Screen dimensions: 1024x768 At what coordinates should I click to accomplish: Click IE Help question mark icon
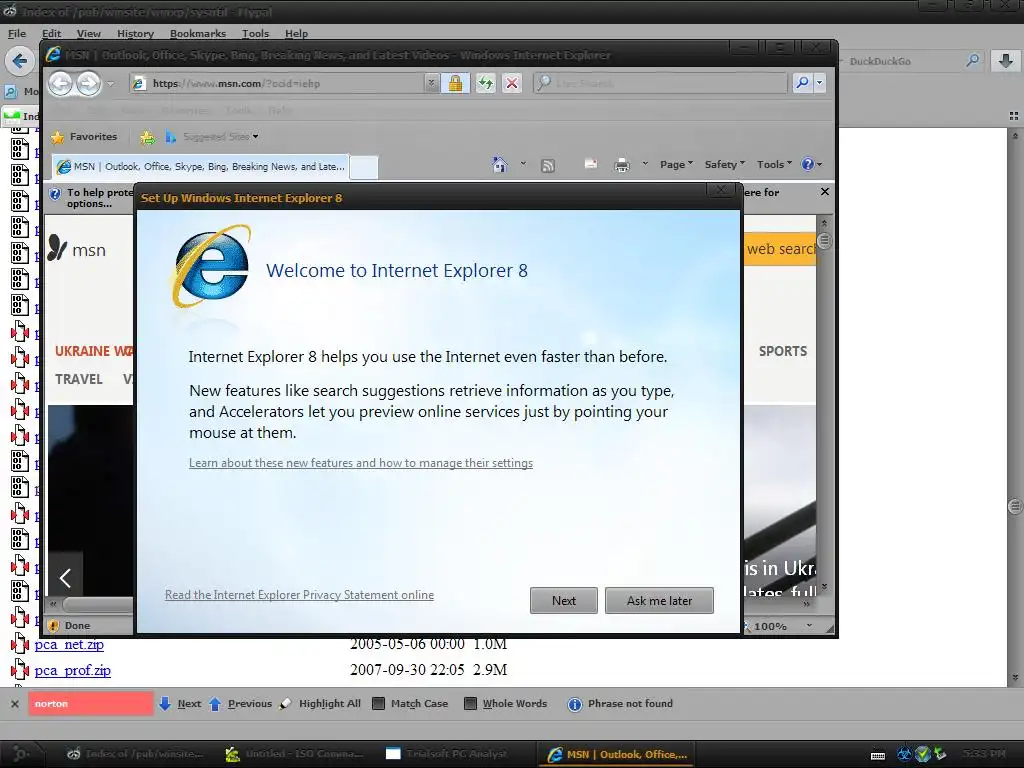click(x=808, y=164)
